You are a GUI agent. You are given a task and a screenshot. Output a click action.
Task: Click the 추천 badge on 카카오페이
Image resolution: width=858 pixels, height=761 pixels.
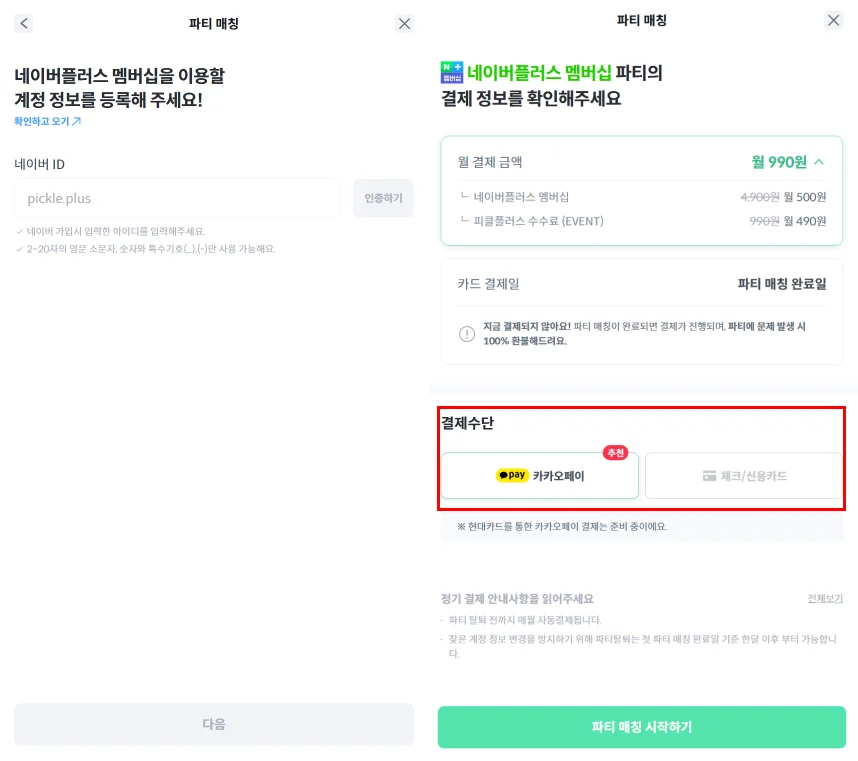click(615, 453)
